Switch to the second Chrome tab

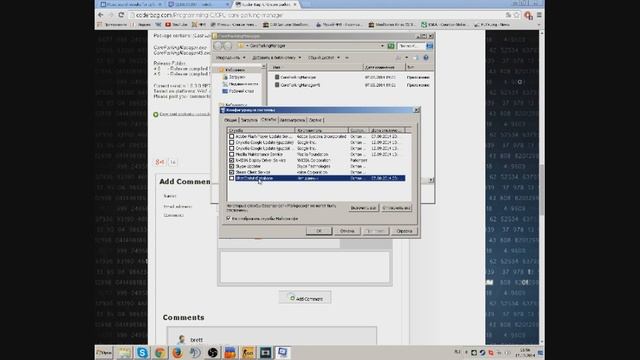198,4
